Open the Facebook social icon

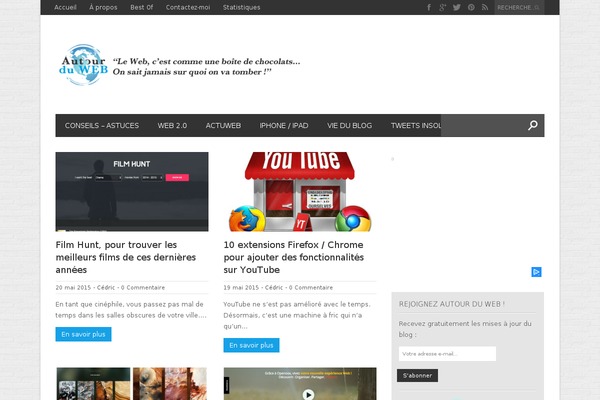click(429, 7)
